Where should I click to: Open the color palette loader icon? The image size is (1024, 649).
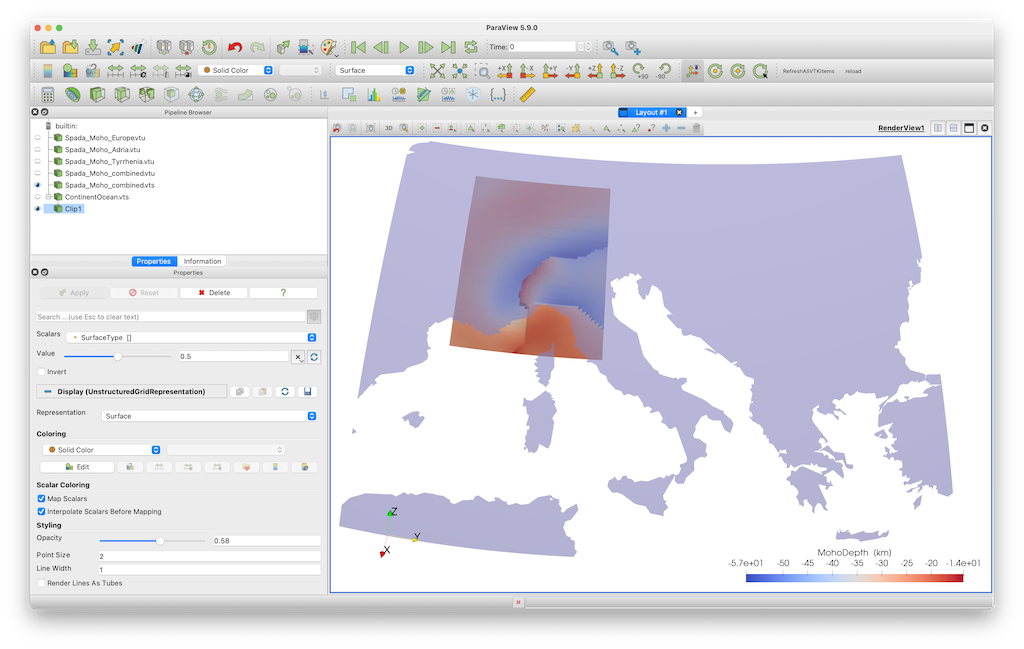point(329,47)
